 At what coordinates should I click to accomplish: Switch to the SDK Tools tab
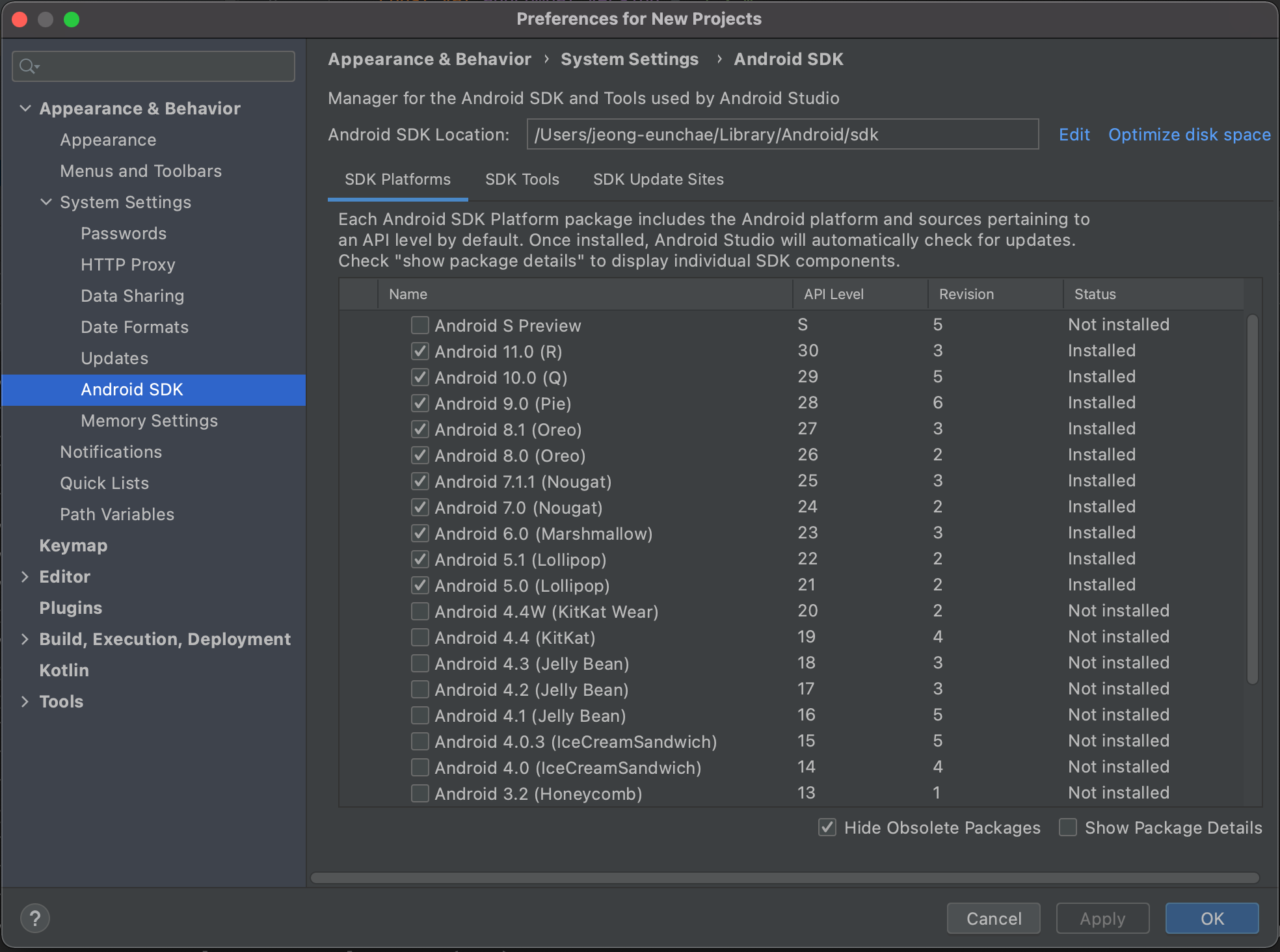pos(522,179)
